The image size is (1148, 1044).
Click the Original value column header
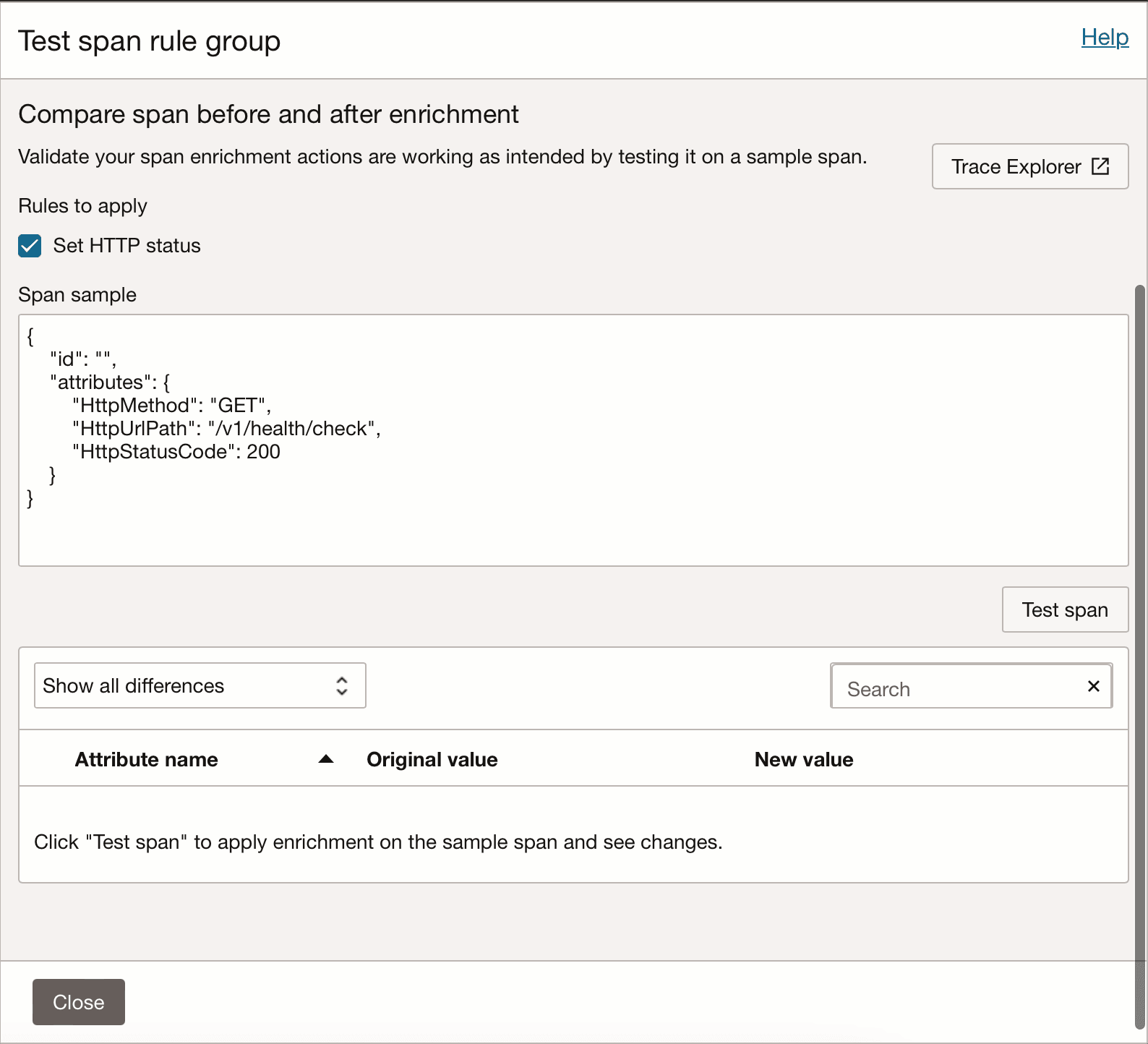pos(432,759)
